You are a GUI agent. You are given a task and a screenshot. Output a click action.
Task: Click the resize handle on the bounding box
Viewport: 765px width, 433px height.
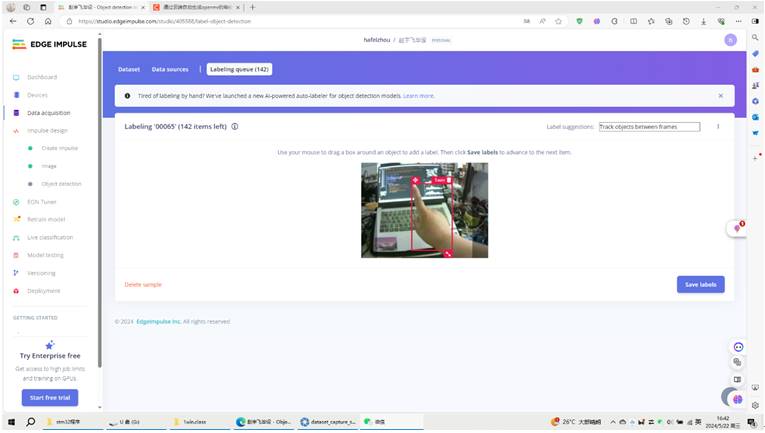[448, 254]
